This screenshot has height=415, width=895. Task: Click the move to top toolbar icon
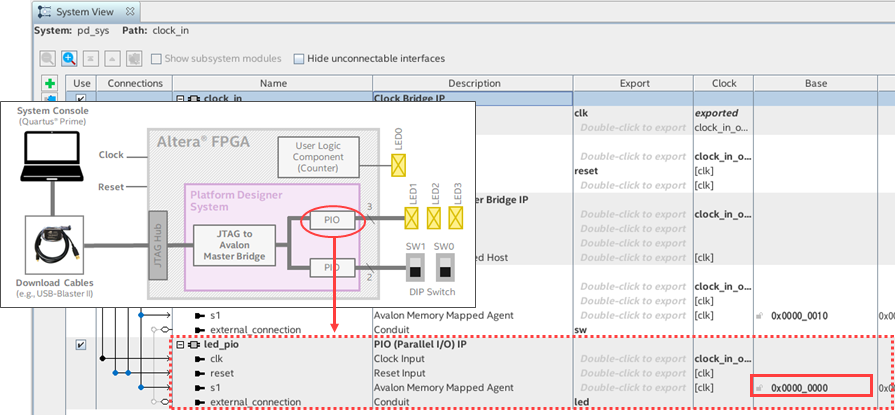point(91,59)
